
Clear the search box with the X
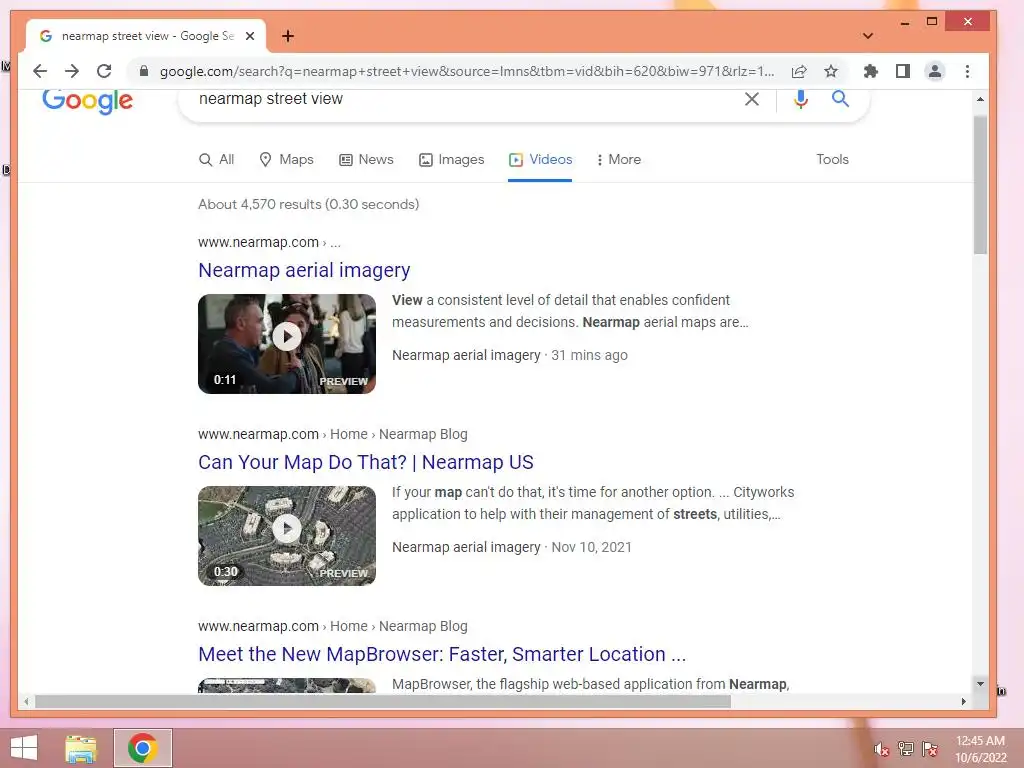pyautogui.click(x=752, y=99)
